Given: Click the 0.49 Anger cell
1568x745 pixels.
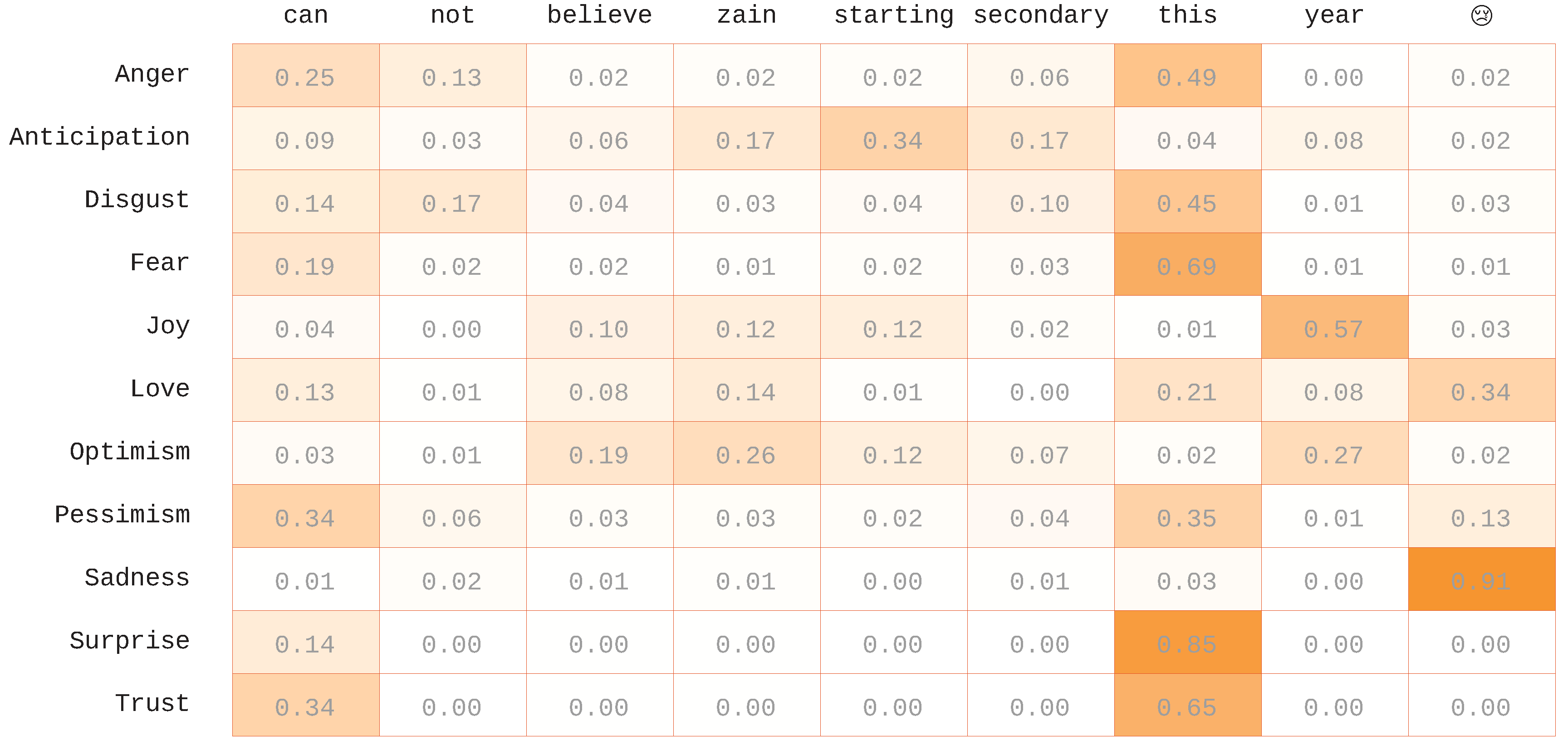Looking at the screenshot, I should [x=1187, y=76].
